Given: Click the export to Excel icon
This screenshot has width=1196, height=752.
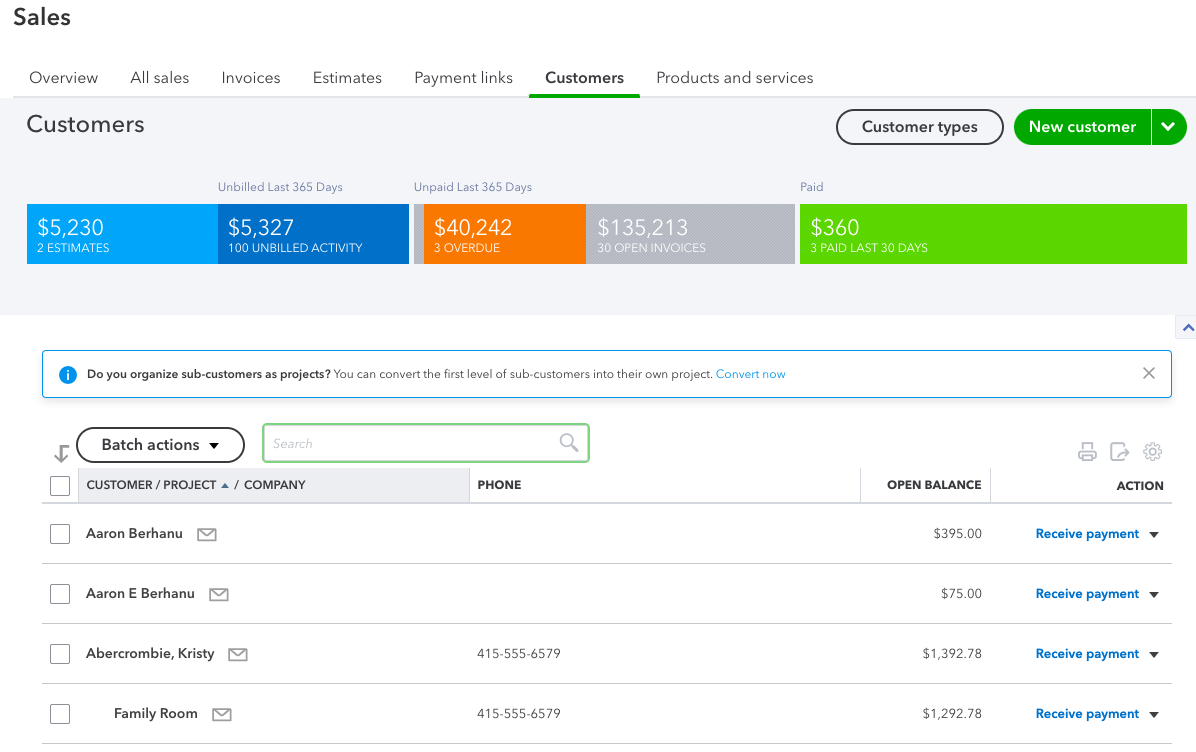Looking at the screenshot, I should [x=1119, y=452].
